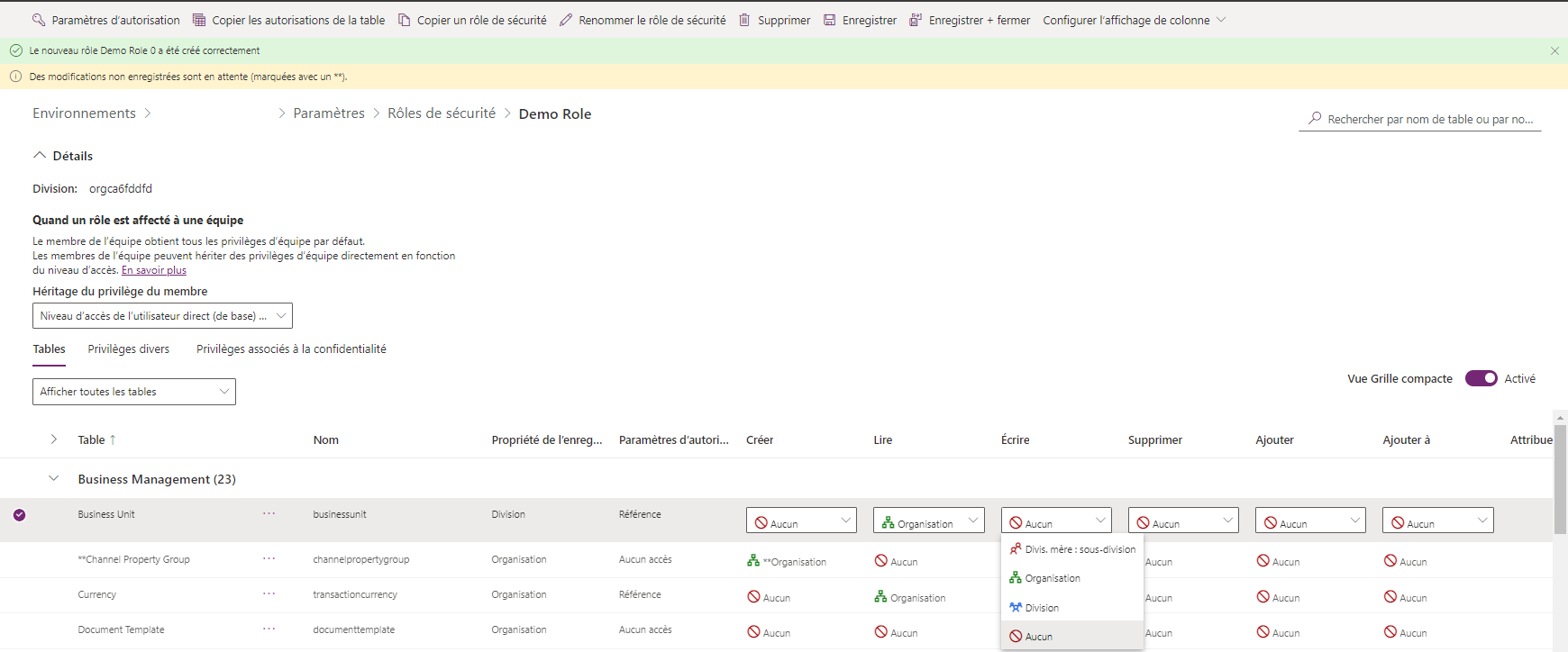Screen dimensions: 1568x652
Task: Deselect the Business Unit row checkmark
Action: click(19, 515)
